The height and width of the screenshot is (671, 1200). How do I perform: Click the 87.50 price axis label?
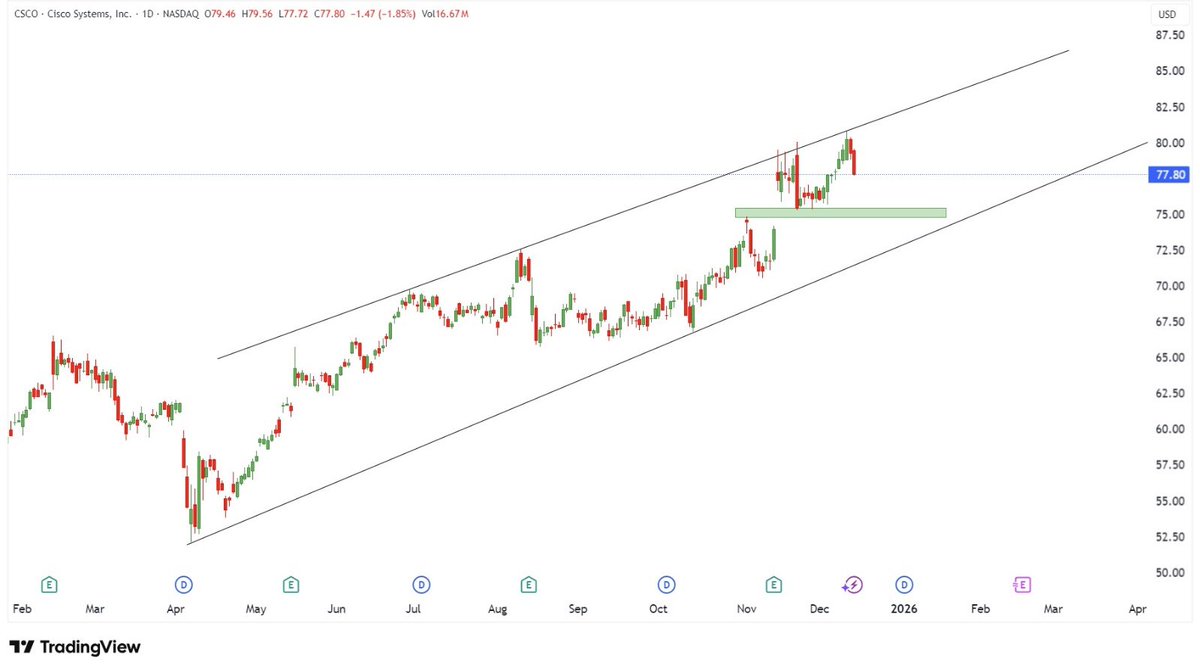click(x=1170, y=35)
